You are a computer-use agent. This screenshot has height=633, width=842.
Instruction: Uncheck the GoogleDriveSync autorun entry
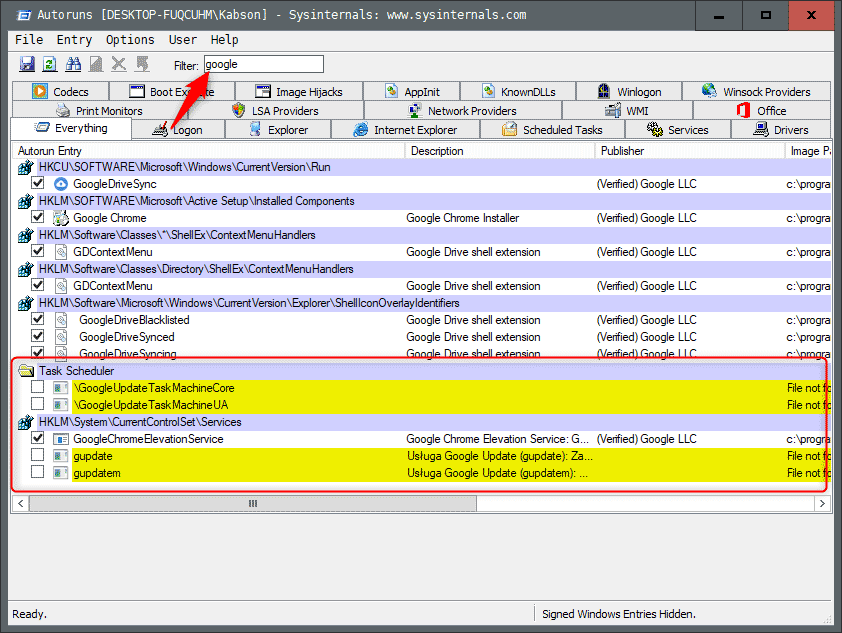coord(38,183)
